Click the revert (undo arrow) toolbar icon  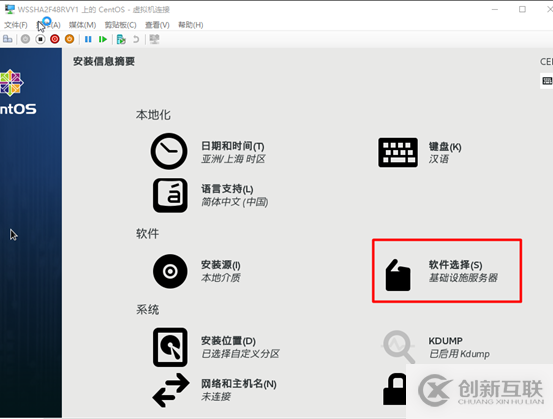point(136,39)
